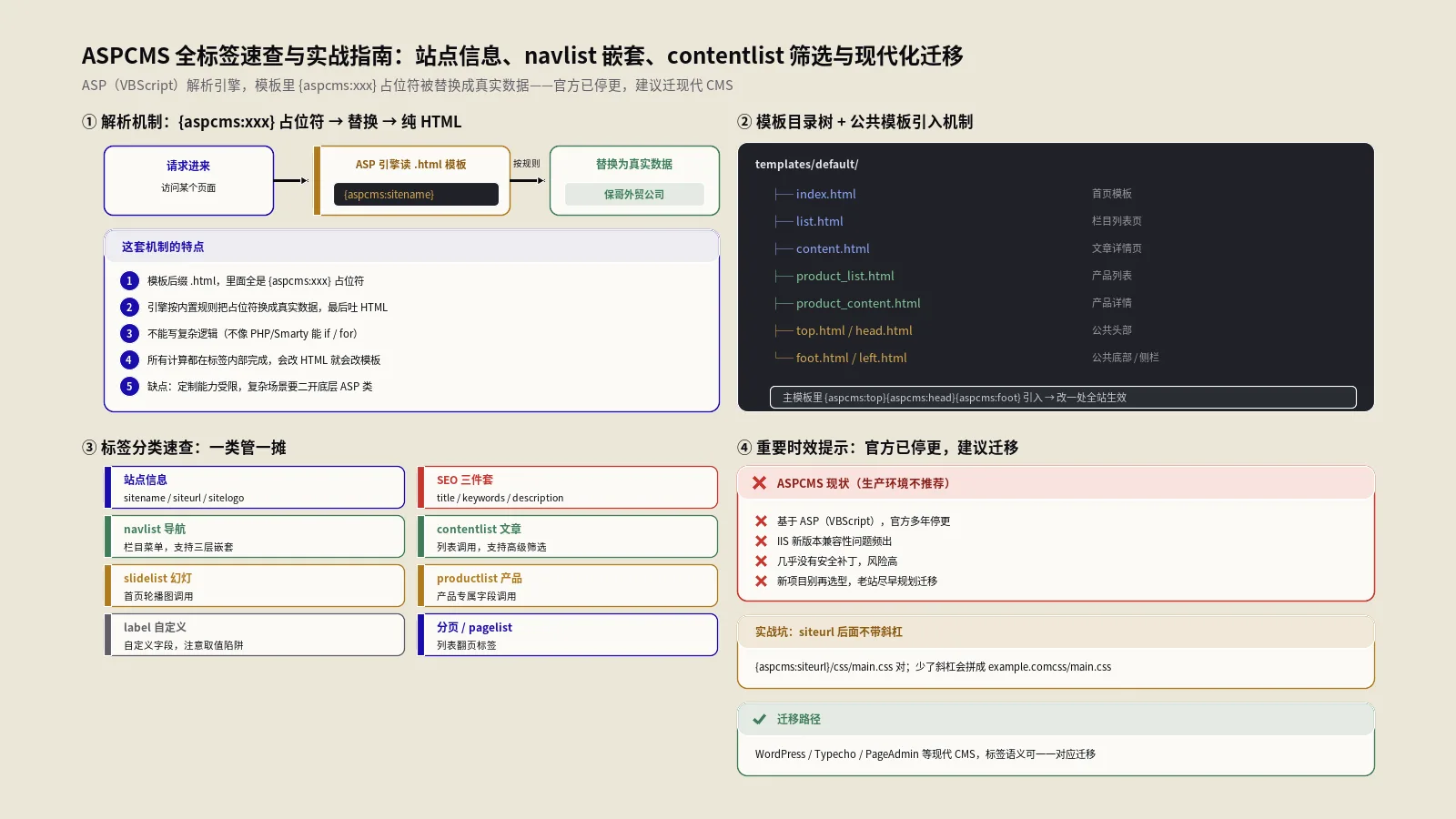Click the main title "ASPCMS 全标签速查与实战指南"

[522, 56]
